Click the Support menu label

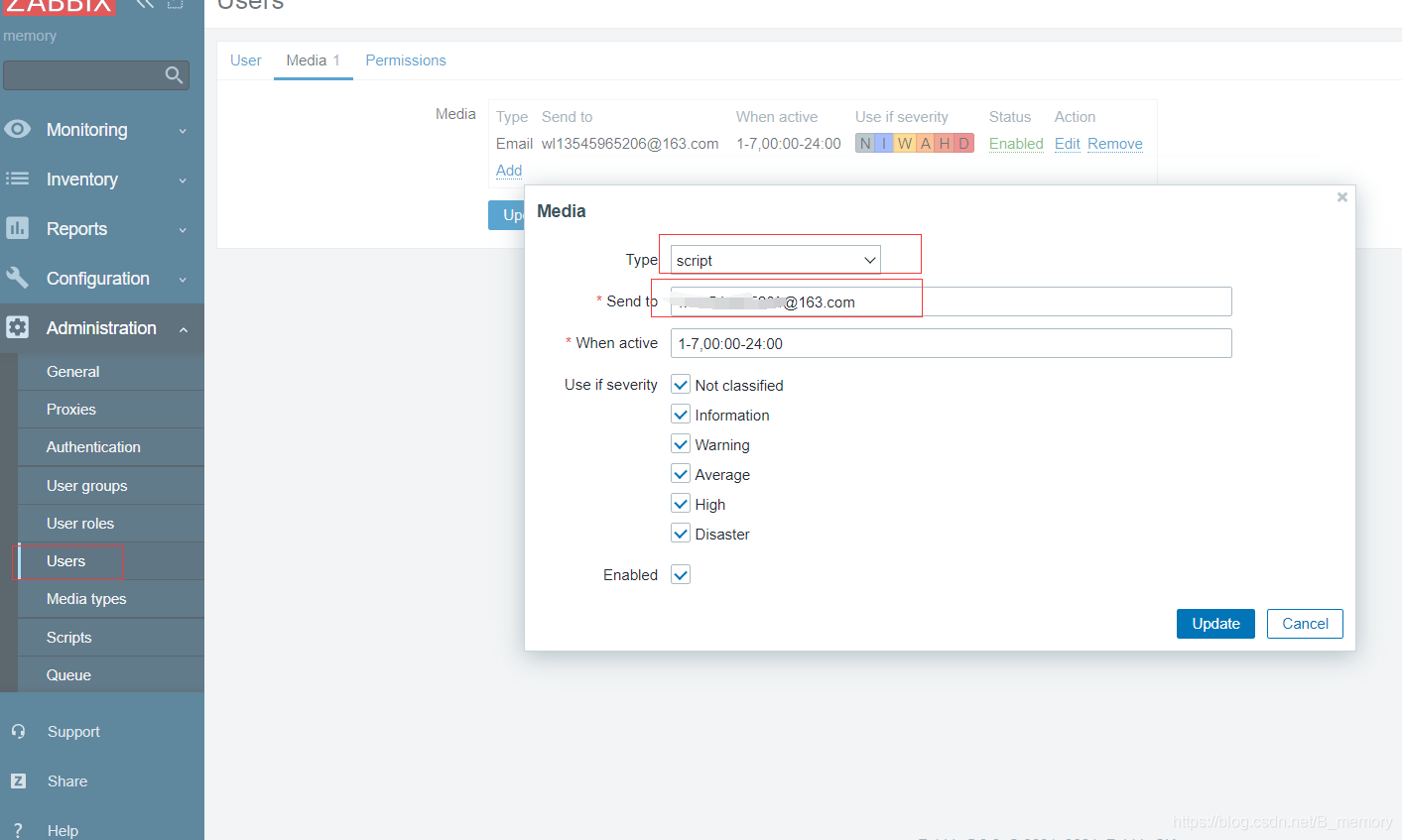(x=73, y=732)
